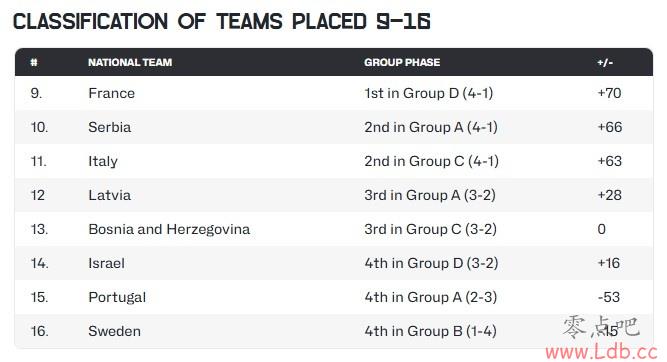Click the GROUP PHASE column header

click(402, 63)
